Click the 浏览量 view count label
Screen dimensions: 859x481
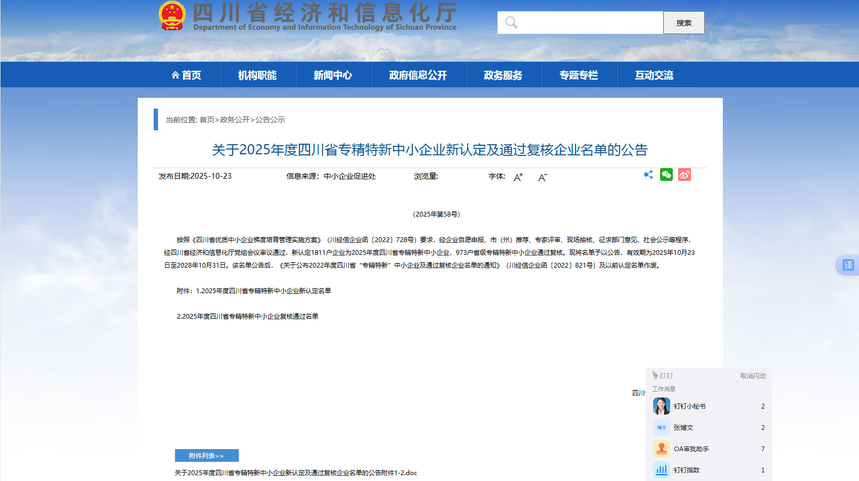tap(426, 176)
